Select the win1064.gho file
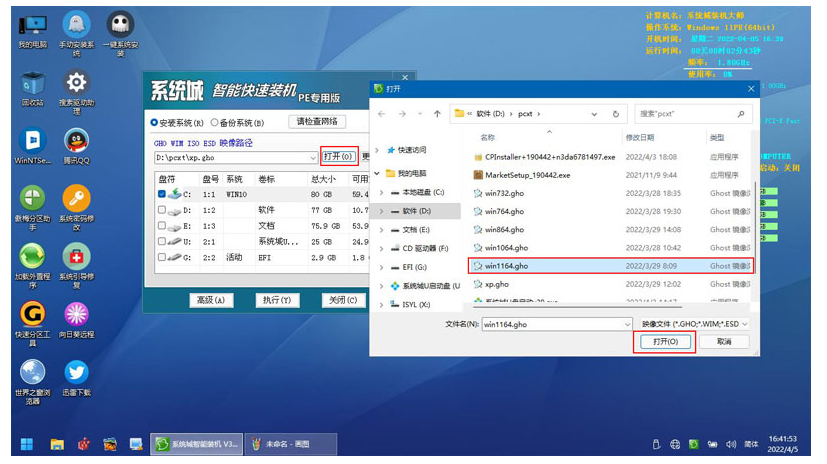Viewport: 827px width, 464px height. click(506, 247)
